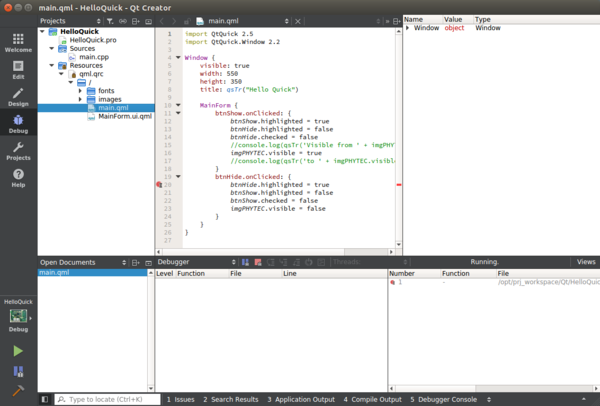This screenshot has width=600, height=406.
Task: Open the Debugger Console pane
Action: point(444,399)
